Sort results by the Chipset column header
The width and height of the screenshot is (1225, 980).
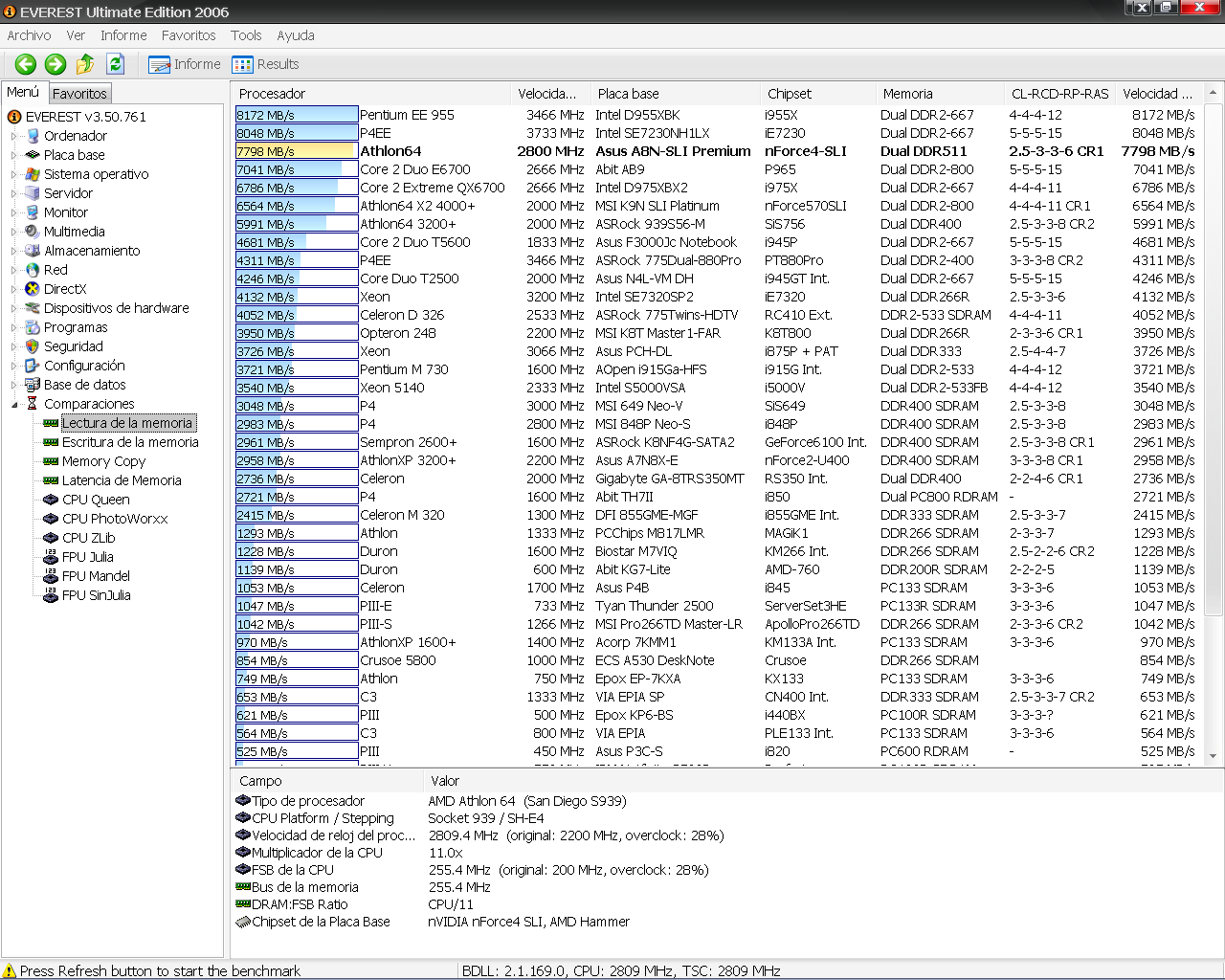pyautogui.click(x=817, y=94)
